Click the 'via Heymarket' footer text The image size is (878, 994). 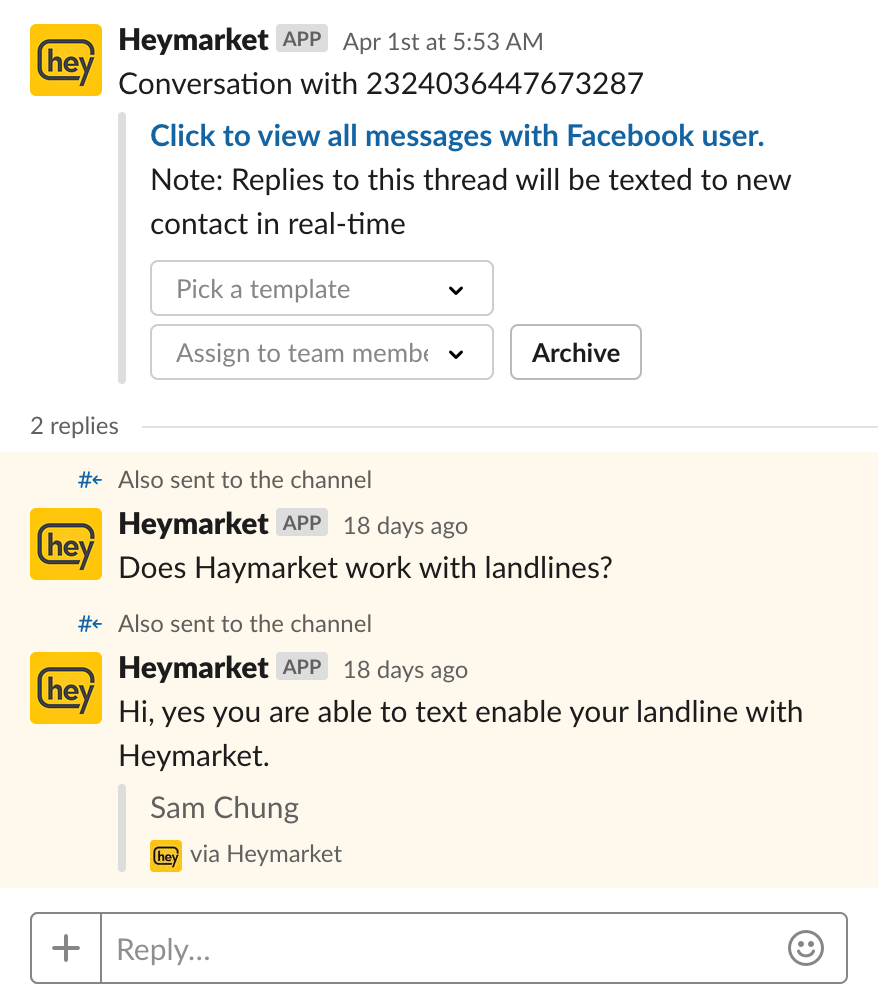click(266, 854)
